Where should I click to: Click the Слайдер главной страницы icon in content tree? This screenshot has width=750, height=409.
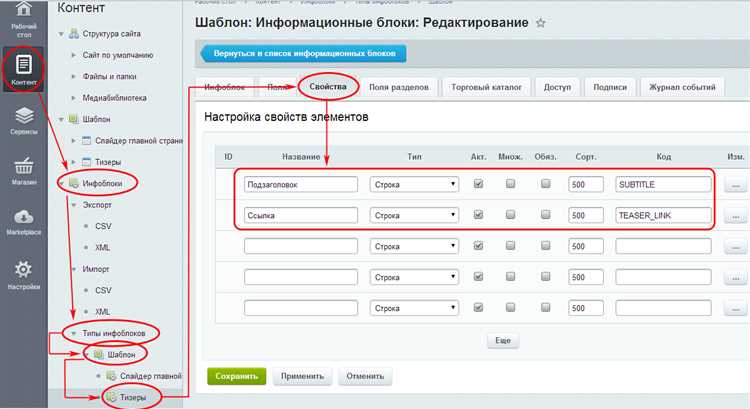(87, 141)
